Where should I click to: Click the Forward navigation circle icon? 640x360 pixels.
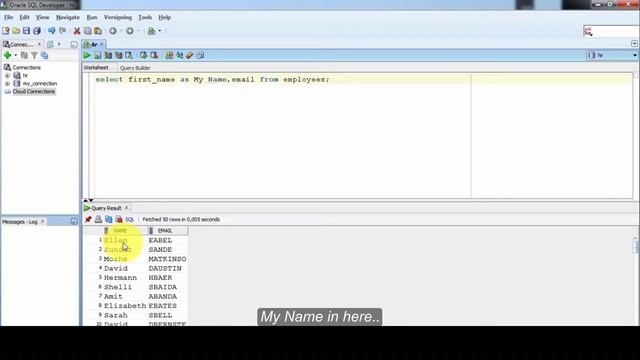130,31
